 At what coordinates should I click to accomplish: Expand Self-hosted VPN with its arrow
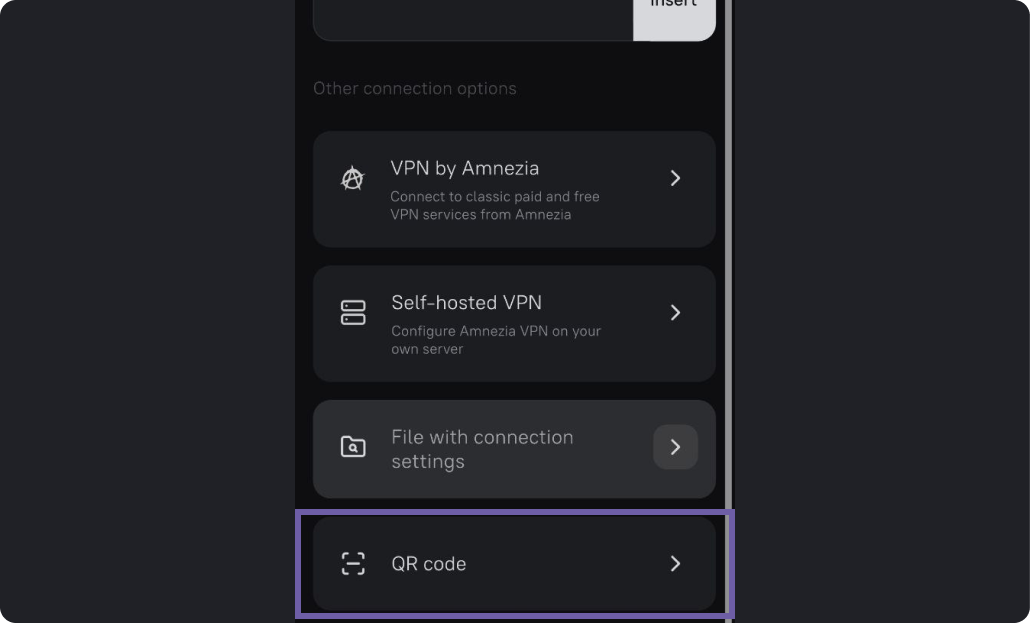[675, 313]
